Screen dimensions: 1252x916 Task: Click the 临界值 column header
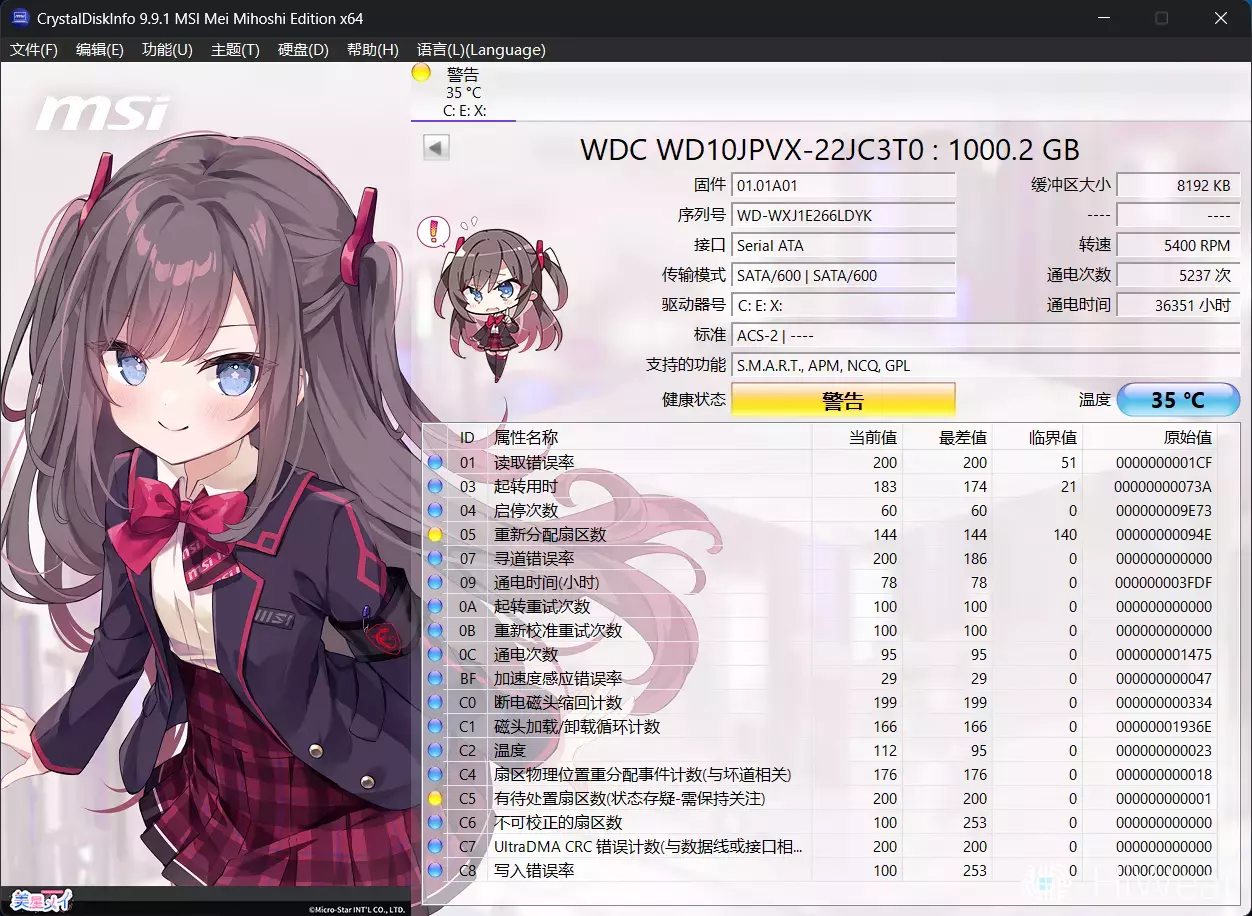click(1038, 437)
